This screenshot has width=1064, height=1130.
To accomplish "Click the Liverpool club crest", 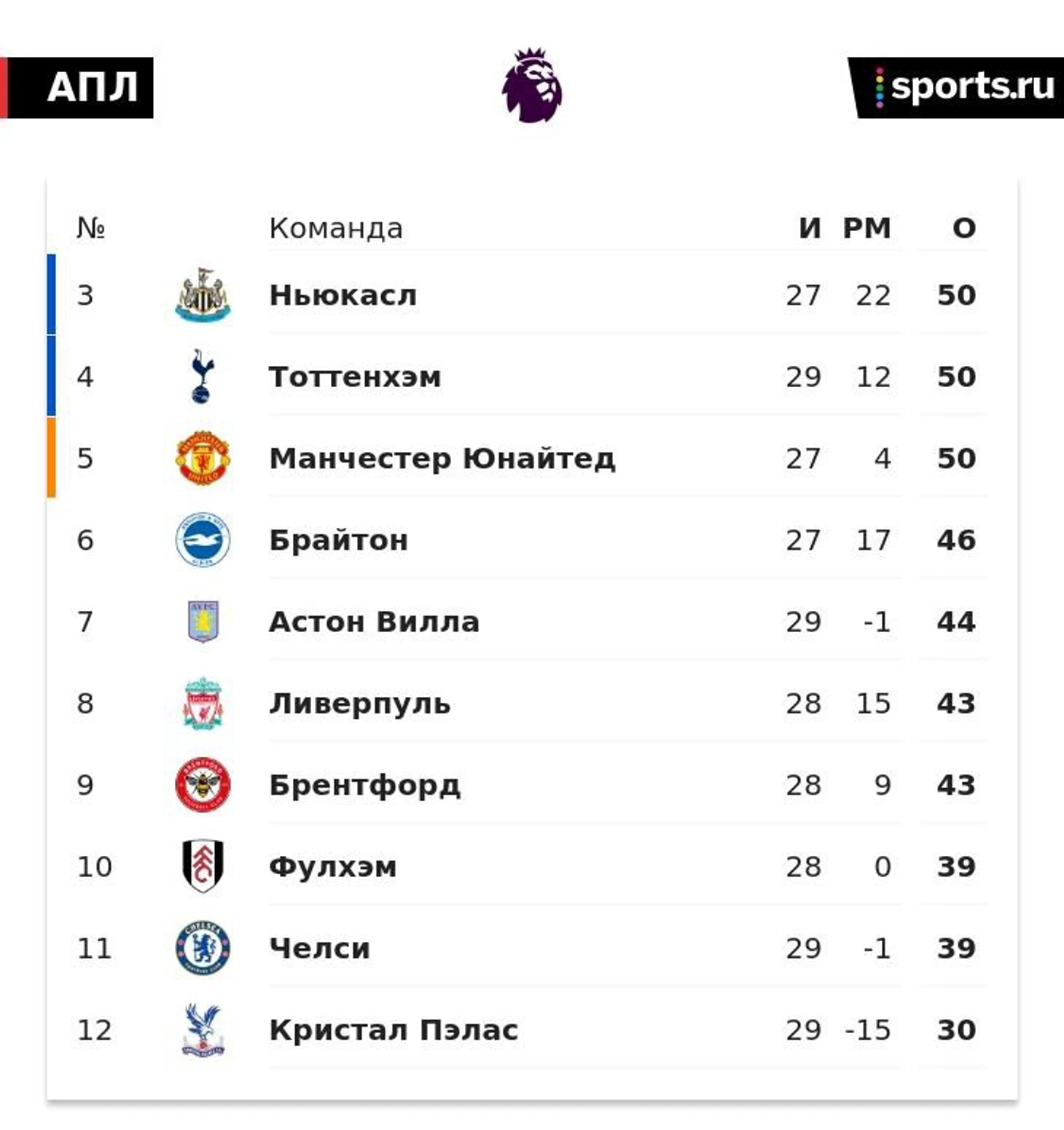I will point(203,703).
